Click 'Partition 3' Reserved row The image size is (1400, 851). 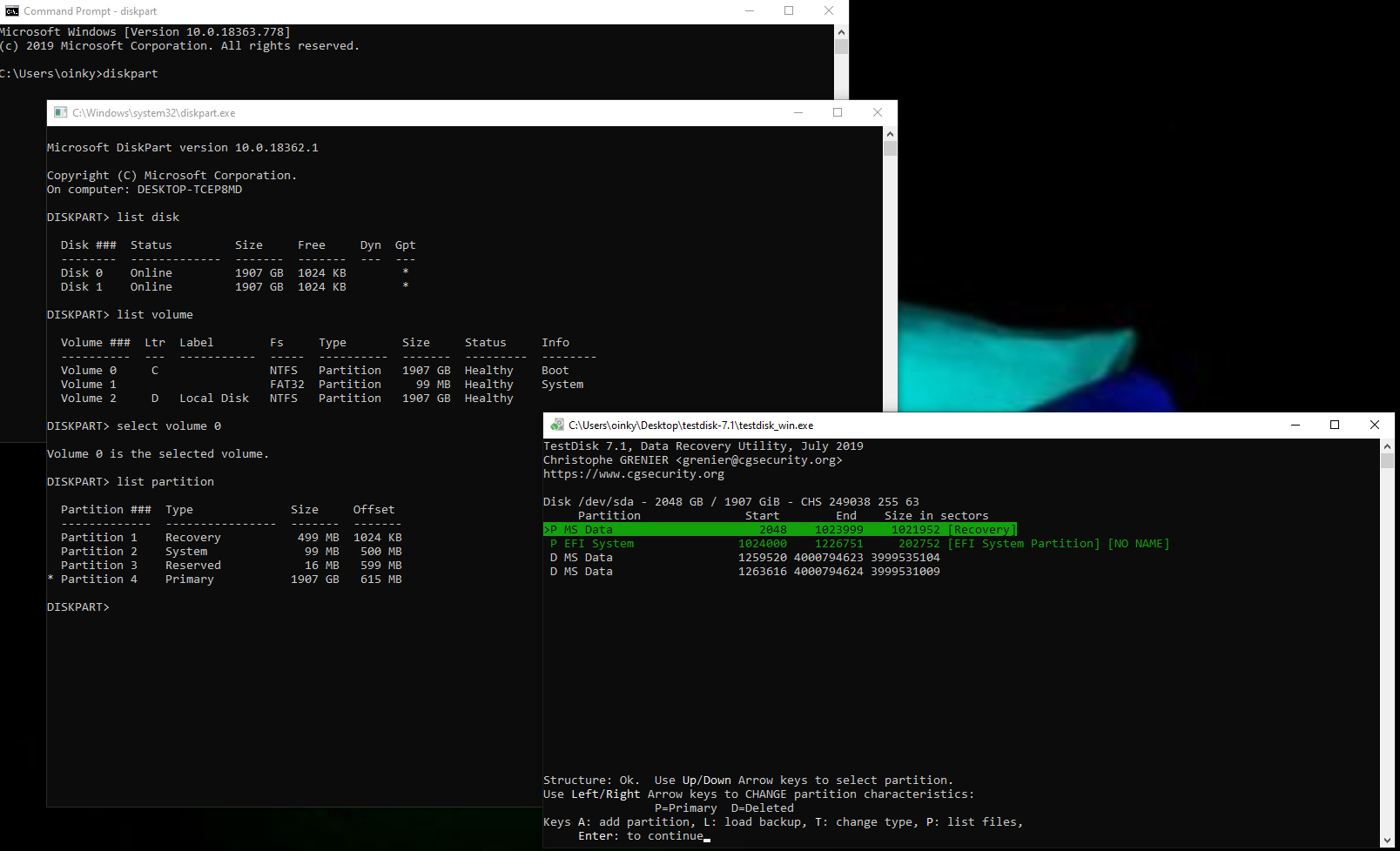[232, 566]
